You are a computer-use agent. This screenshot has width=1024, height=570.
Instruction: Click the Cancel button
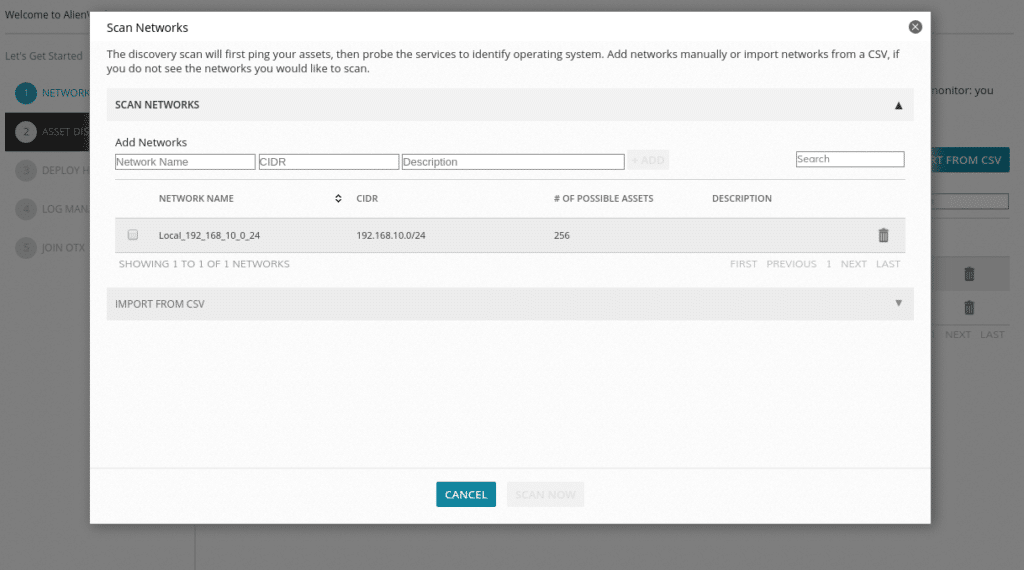[x=465, y=495]
